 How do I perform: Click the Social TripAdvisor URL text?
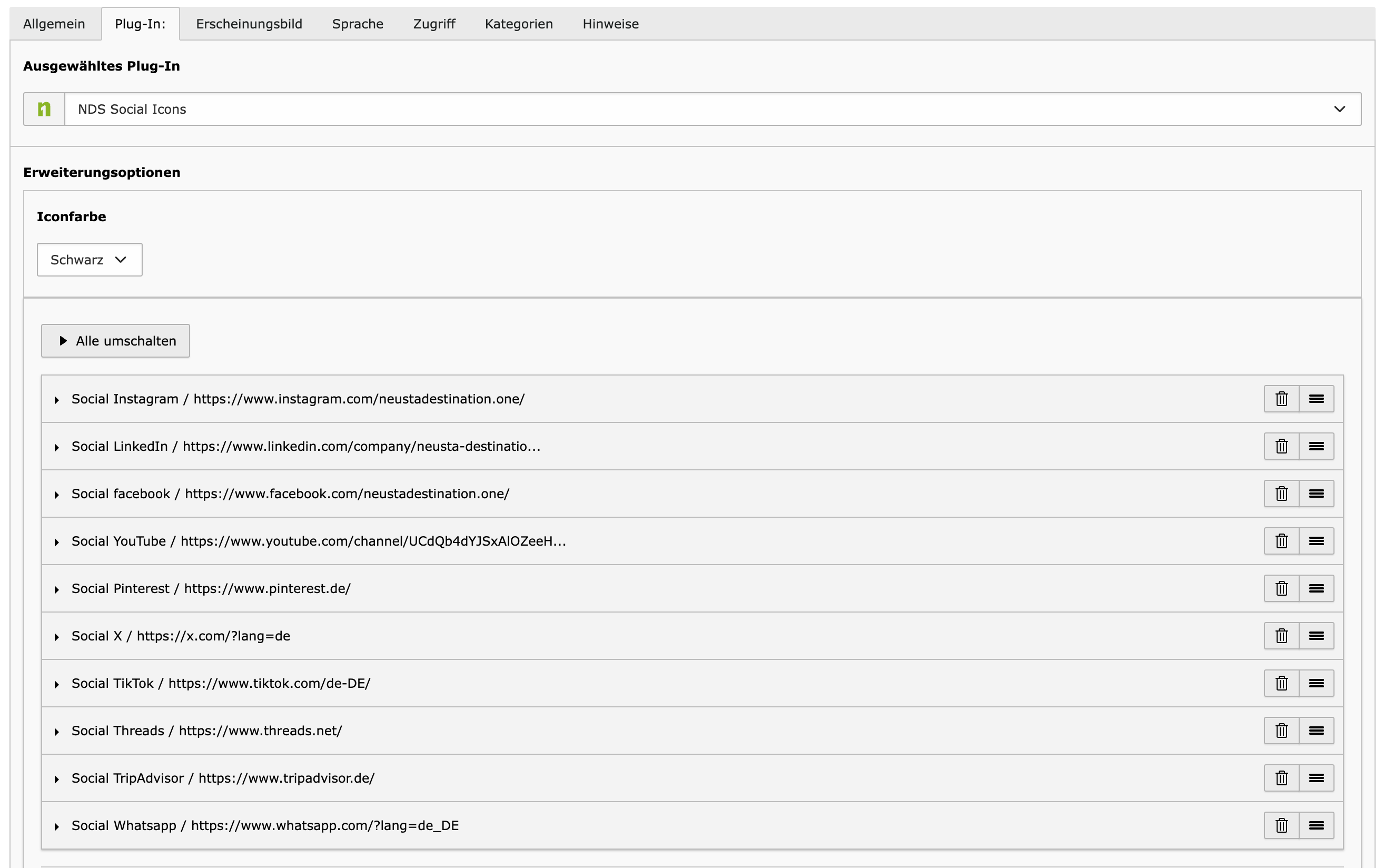point(286,778)
